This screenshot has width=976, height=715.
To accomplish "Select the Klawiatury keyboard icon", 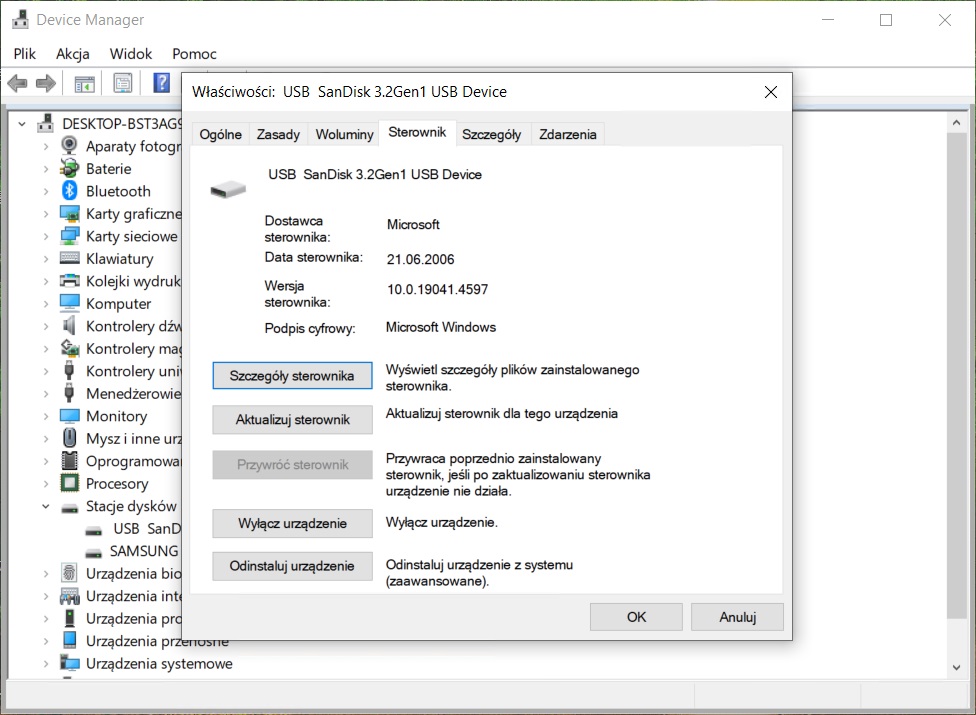I will (69, 258).
